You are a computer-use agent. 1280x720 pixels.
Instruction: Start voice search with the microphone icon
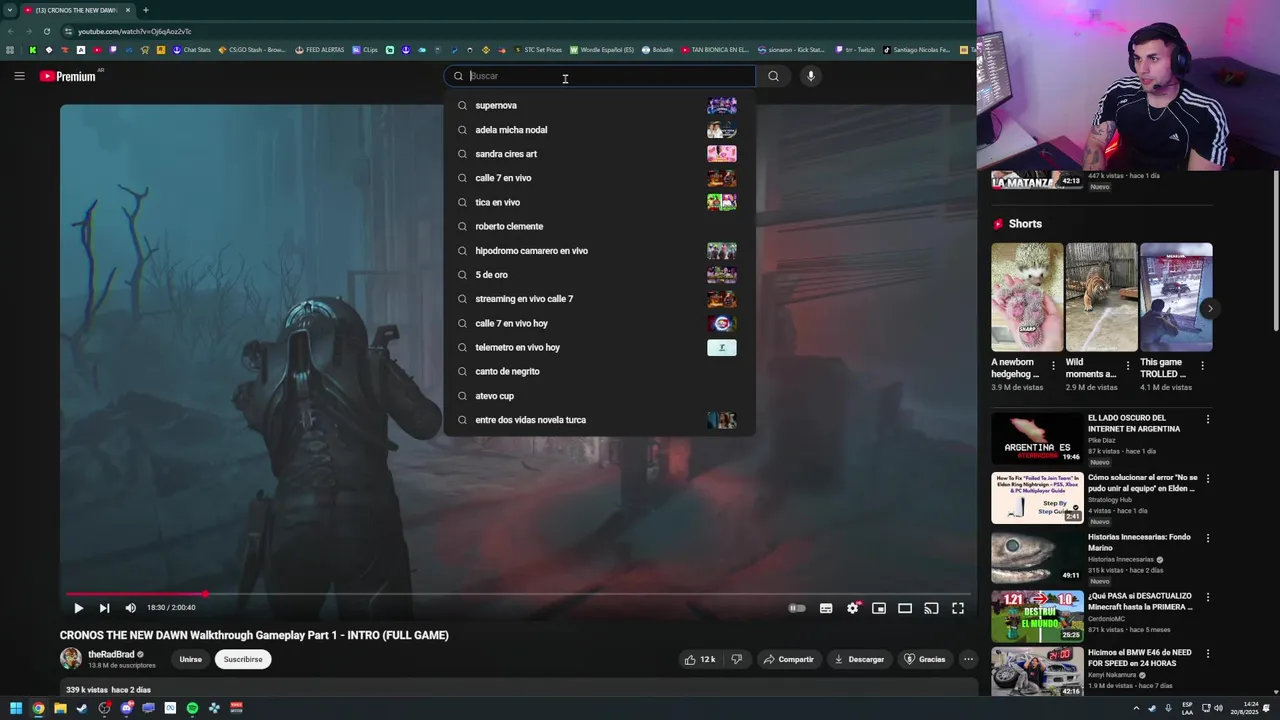[811, 76]
